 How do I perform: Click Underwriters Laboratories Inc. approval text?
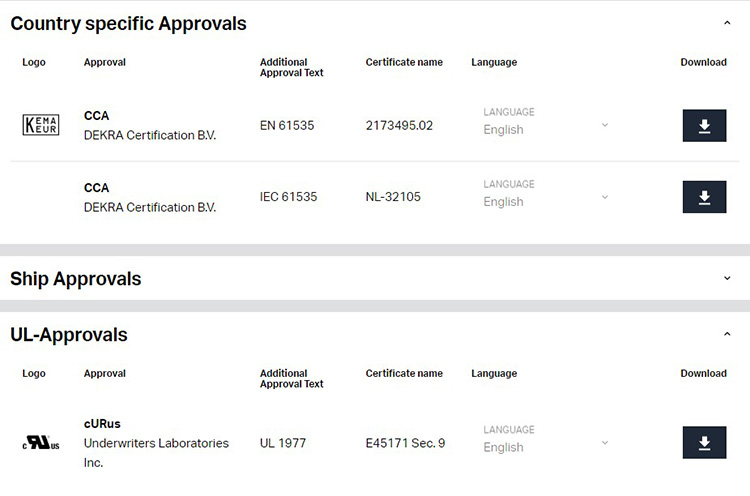coord(156,452)
